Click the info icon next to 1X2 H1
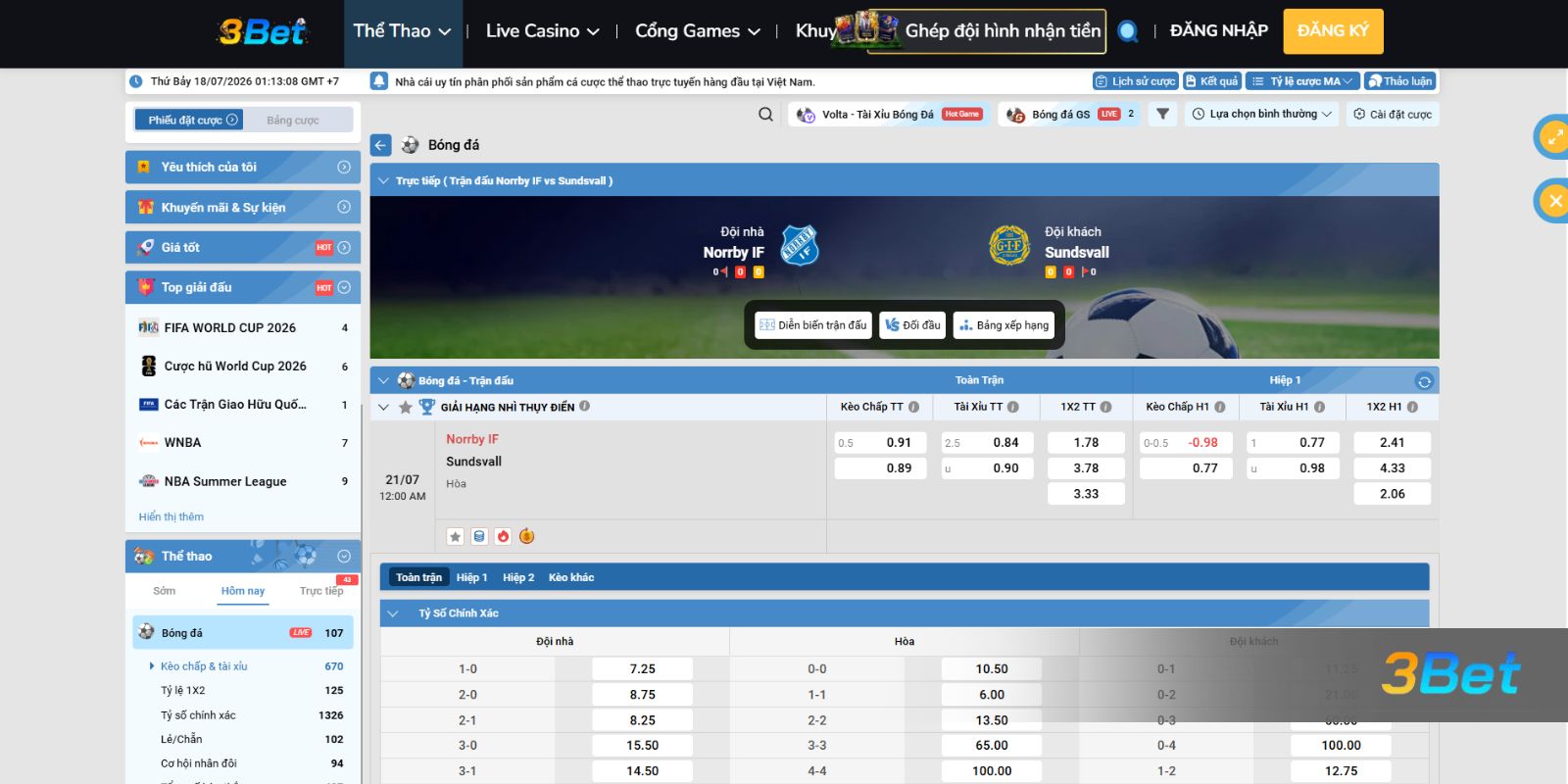The image size is (1568, 784). pos(1412,407)
